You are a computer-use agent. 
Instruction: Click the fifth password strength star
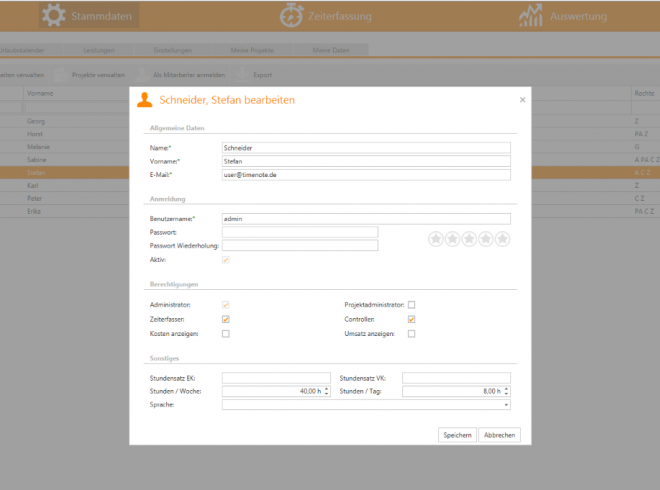[502, 239]
